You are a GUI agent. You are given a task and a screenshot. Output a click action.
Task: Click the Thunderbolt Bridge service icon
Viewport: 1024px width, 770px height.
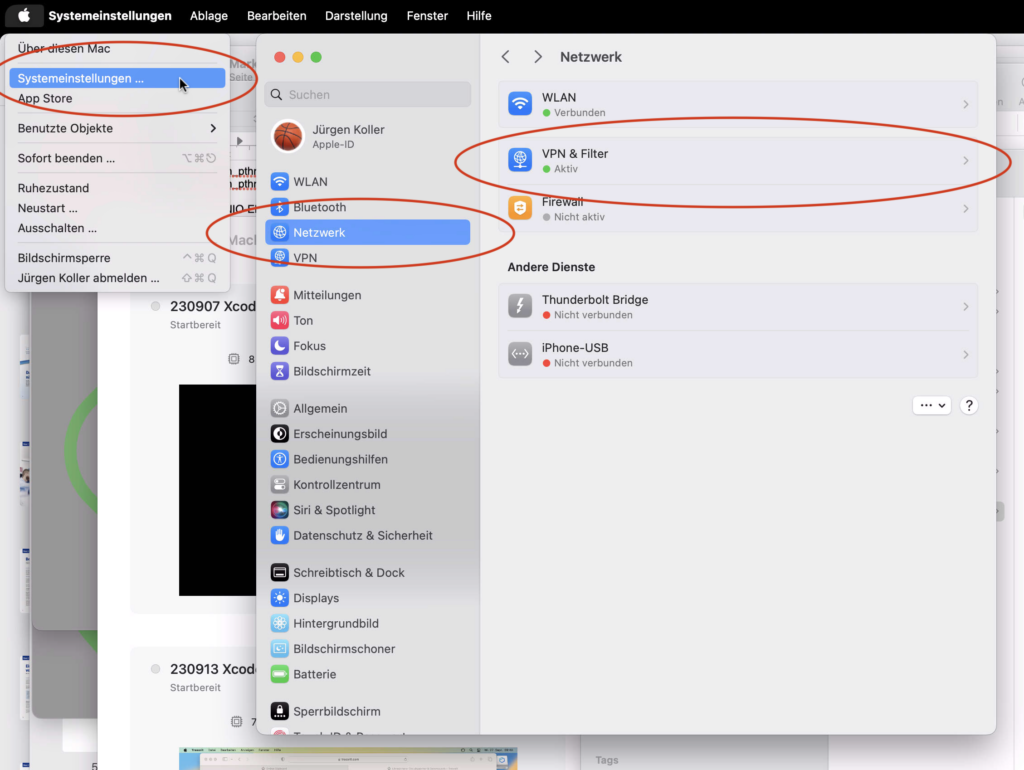(520, 306)
